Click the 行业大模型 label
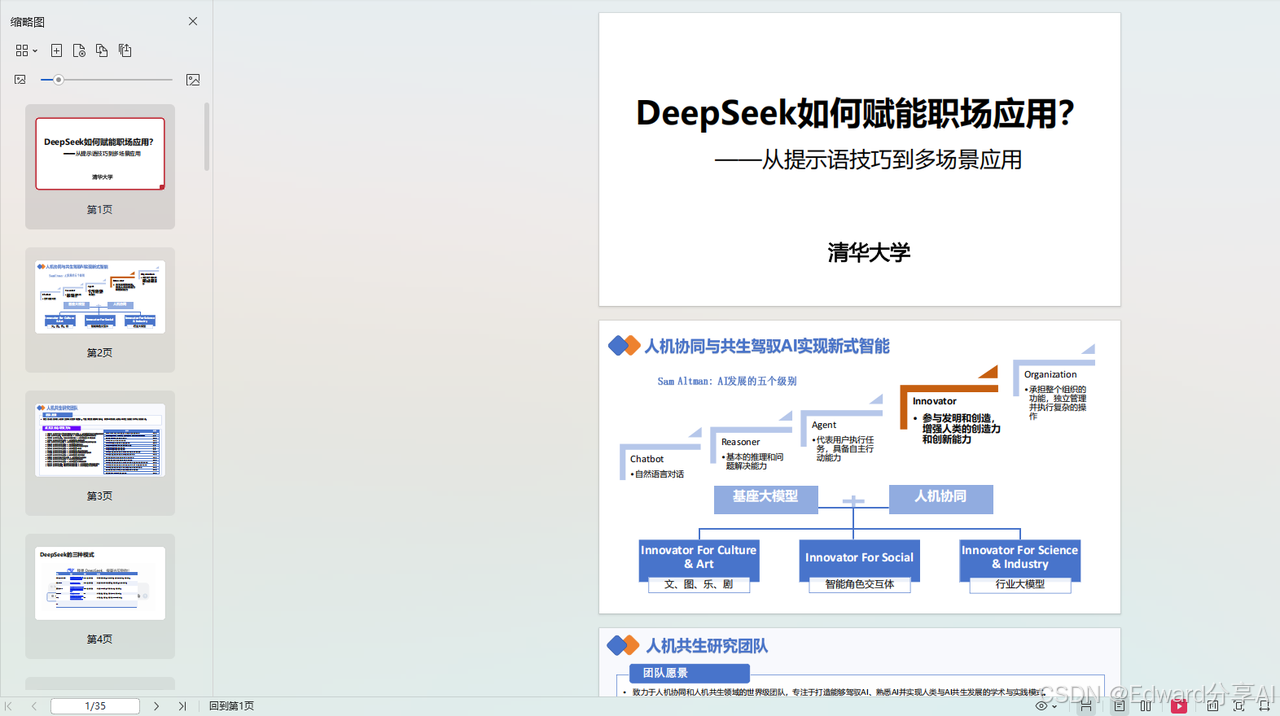 [x=1020, y=584]
